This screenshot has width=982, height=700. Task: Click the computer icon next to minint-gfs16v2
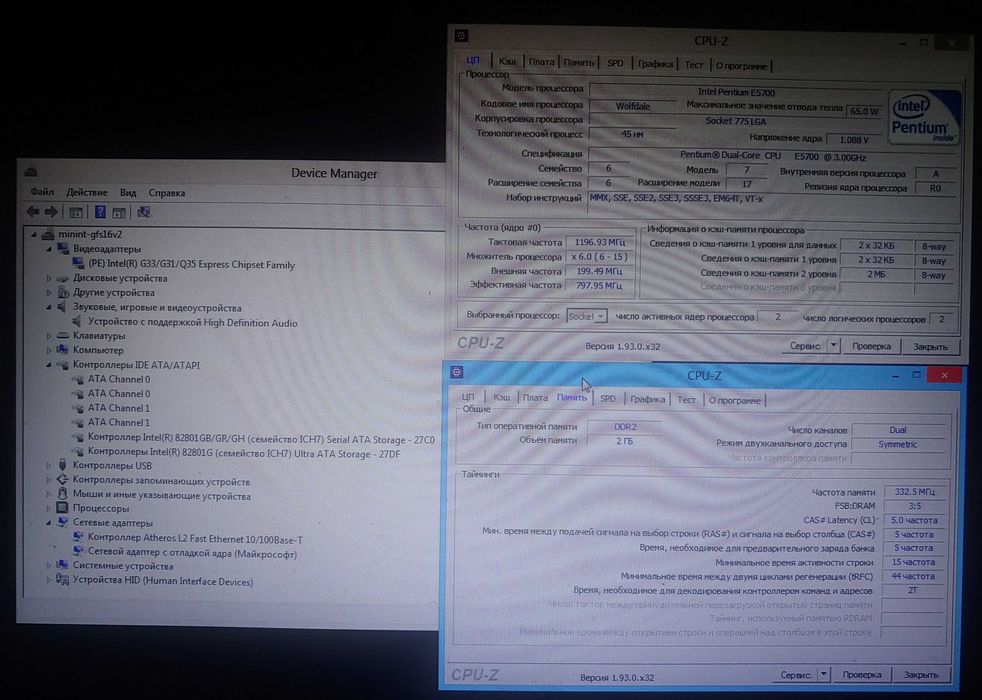48,234
